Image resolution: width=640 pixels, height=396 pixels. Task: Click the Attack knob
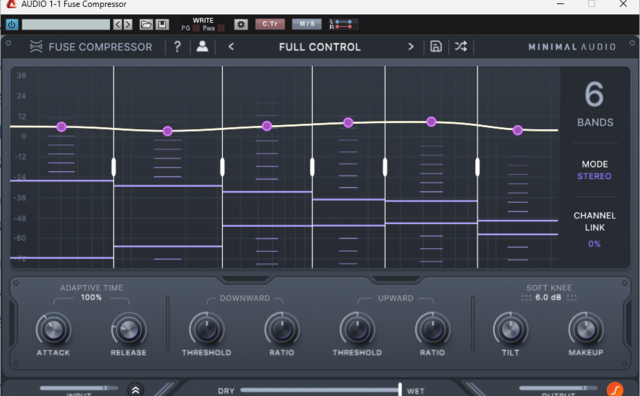(x=53, y=329)
